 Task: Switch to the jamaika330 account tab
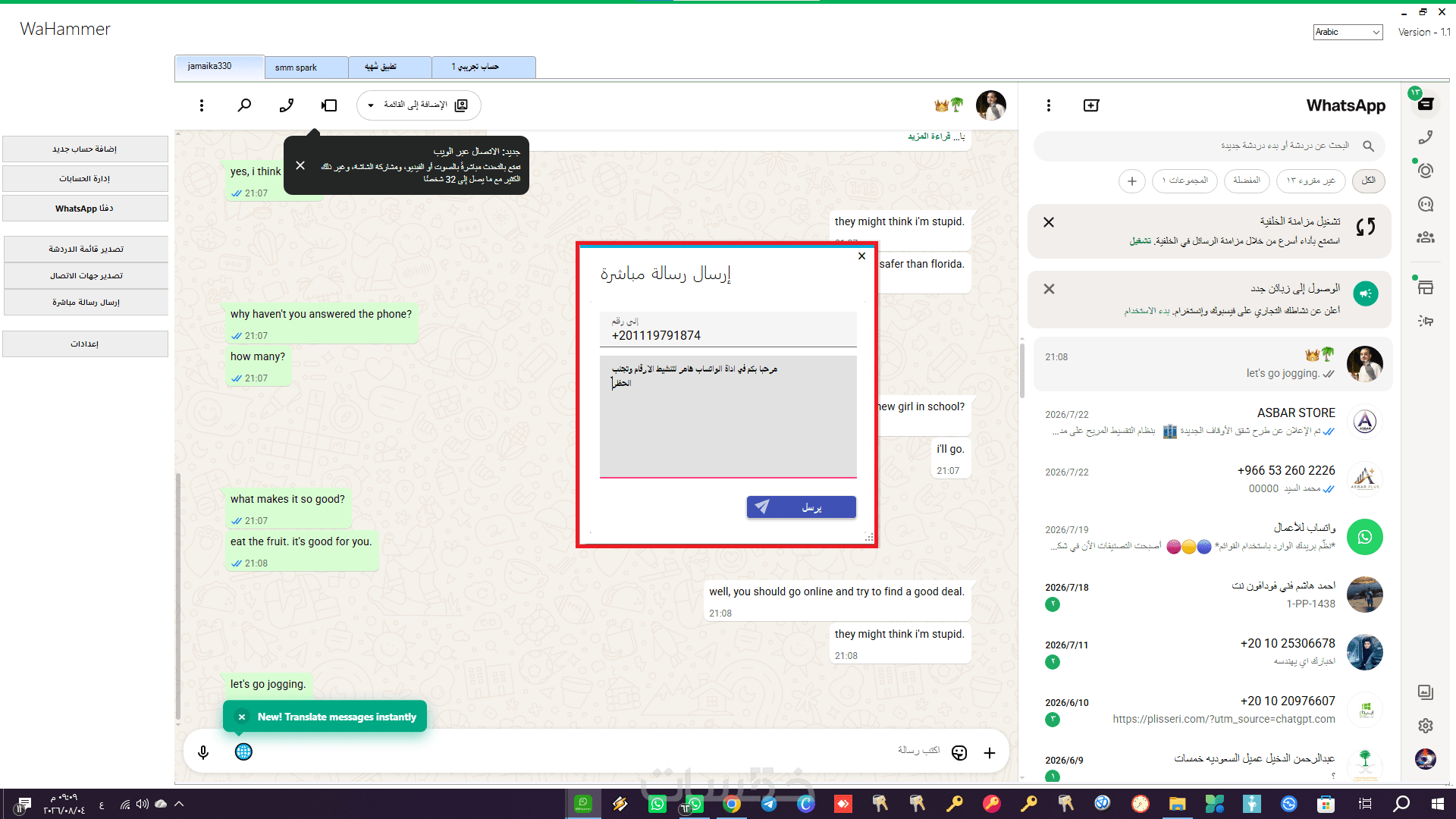(220, 66)
